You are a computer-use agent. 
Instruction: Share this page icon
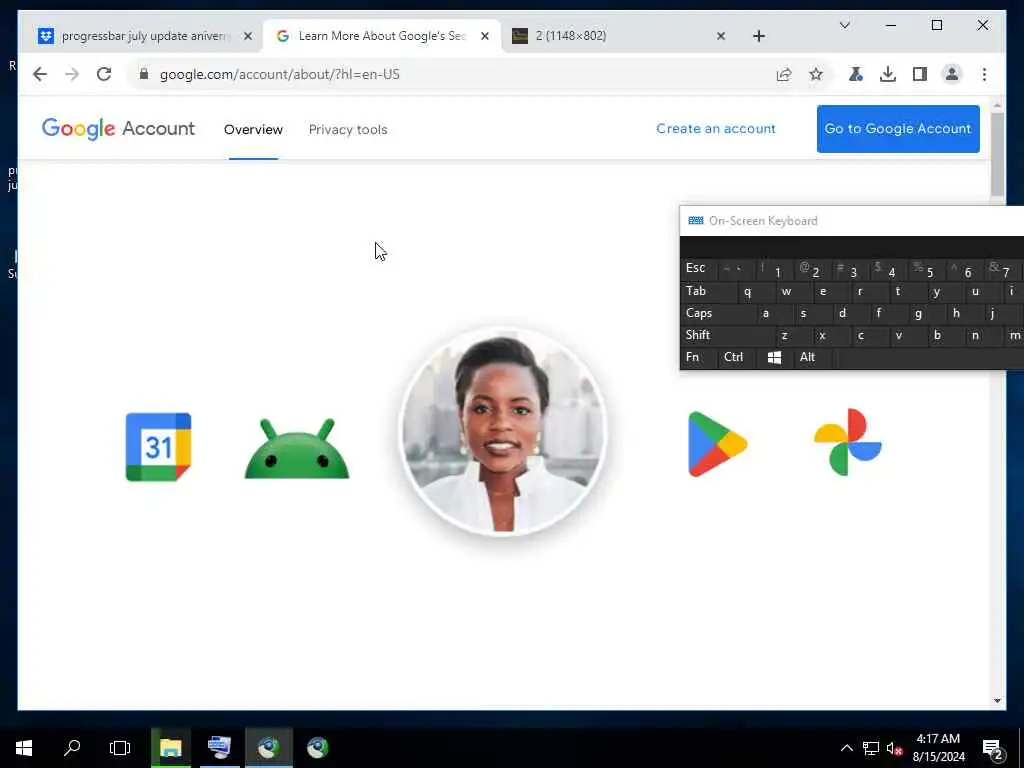(784, 74)
